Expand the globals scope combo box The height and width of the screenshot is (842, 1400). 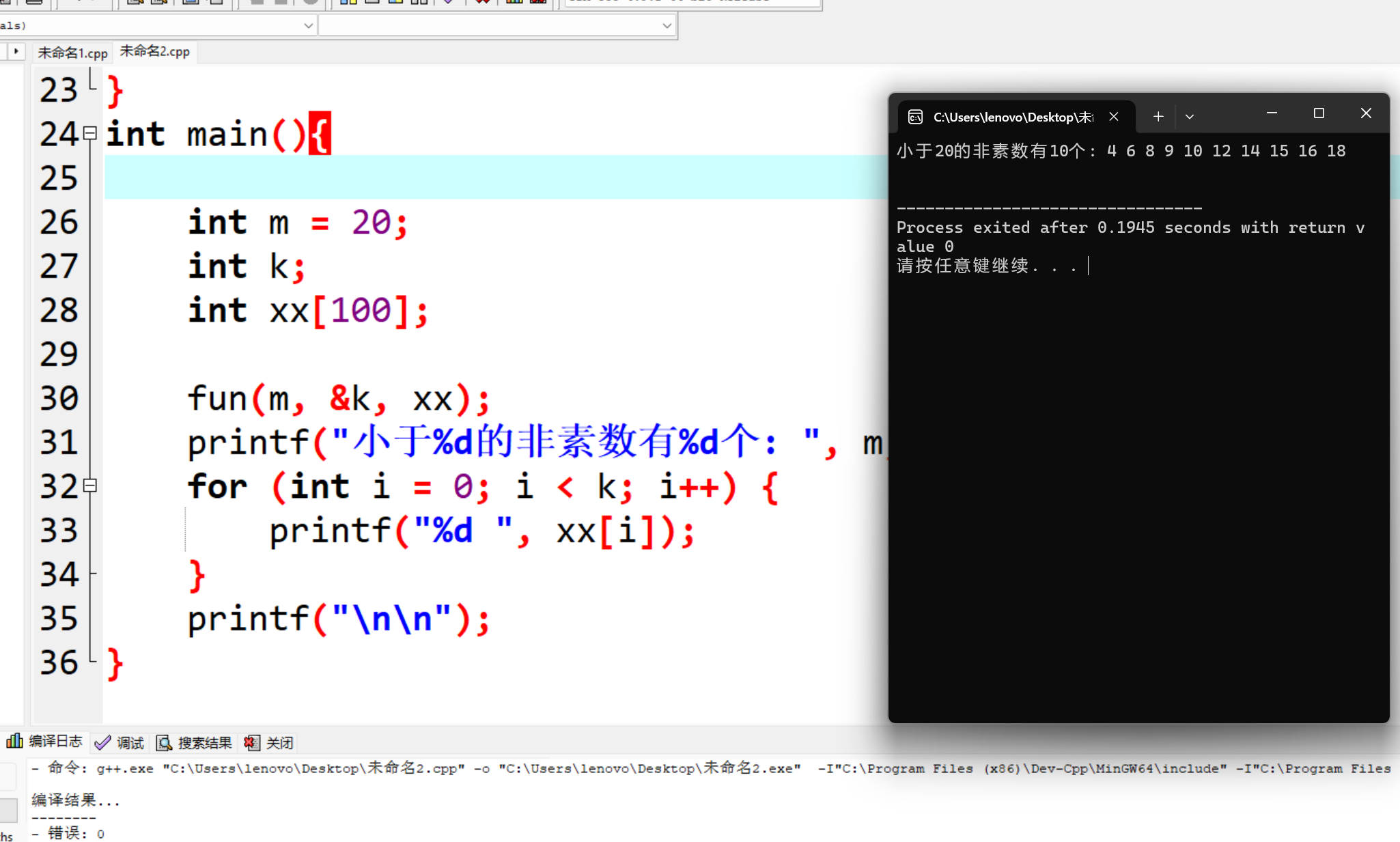(x=308, y=26)
